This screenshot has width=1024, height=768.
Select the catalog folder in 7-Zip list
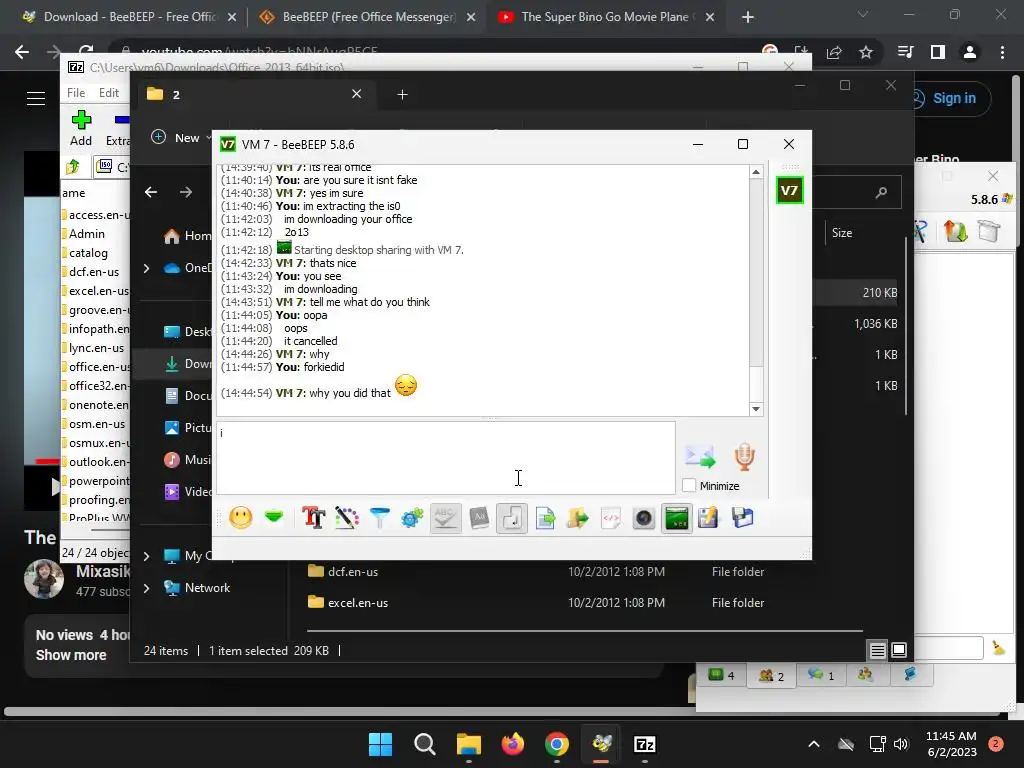[88, 253]
